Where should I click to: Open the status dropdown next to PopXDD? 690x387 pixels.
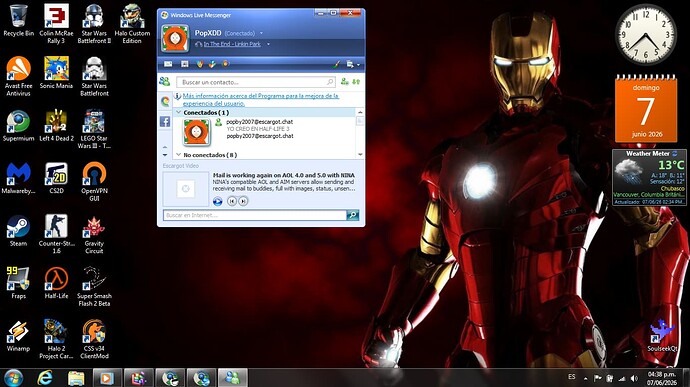pyautogui.click(x=261, y=33)
